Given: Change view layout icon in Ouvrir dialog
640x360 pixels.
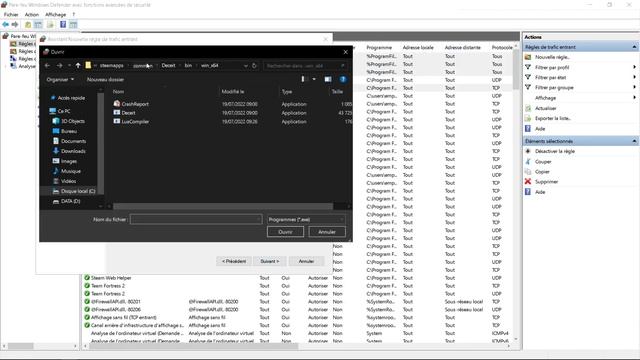Looking at the screenshot, I should click(303, 79).
